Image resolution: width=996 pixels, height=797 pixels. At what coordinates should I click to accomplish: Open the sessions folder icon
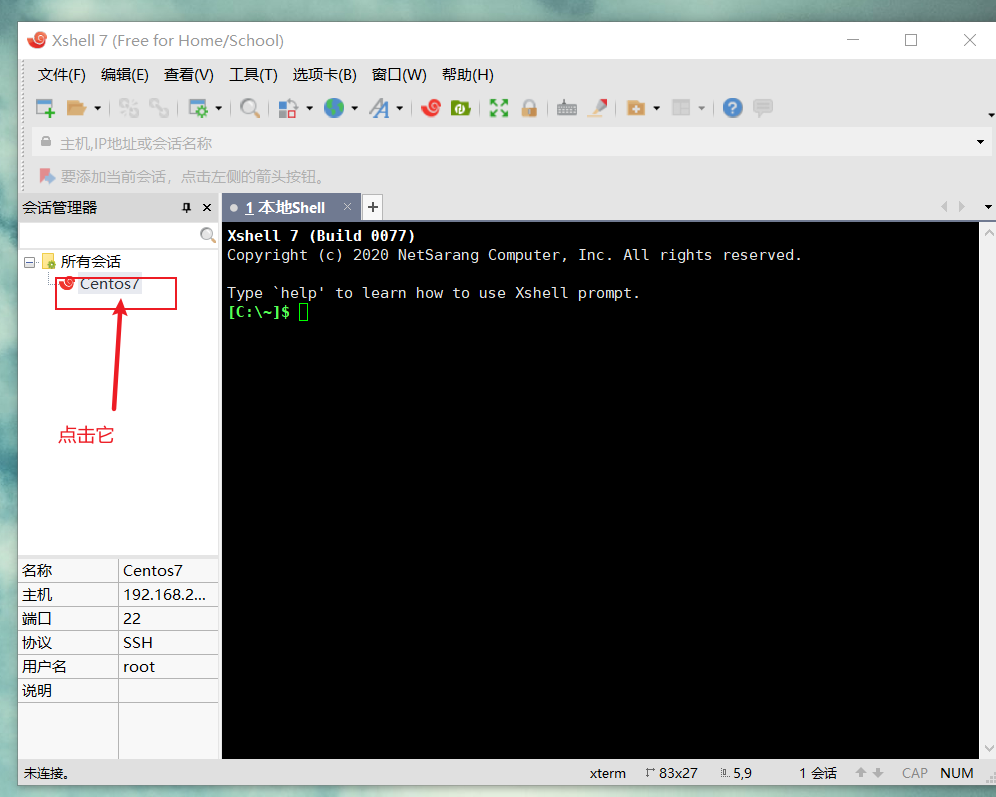click(x=76, y=108)
